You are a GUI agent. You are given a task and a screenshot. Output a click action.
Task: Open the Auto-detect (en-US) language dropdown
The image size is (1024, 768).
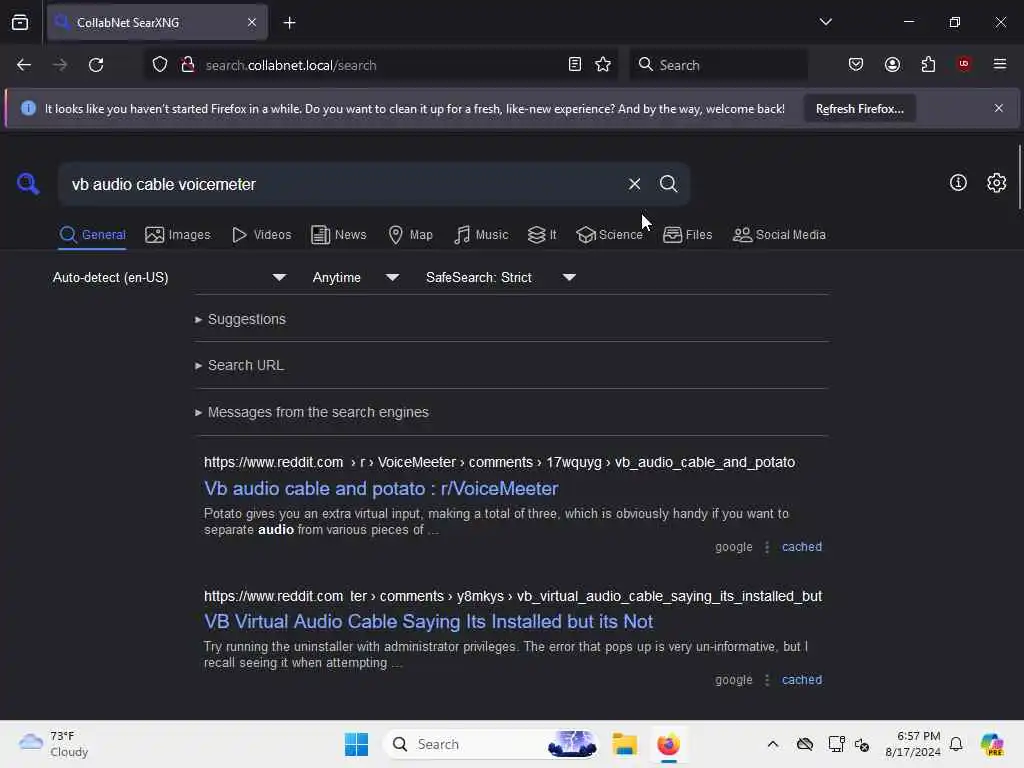pyautogui.click(x=170, y=278)
